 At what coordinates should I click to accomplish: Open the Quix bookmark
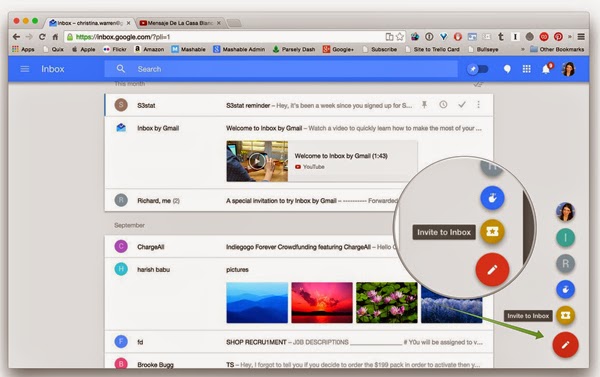pos(54,49)
